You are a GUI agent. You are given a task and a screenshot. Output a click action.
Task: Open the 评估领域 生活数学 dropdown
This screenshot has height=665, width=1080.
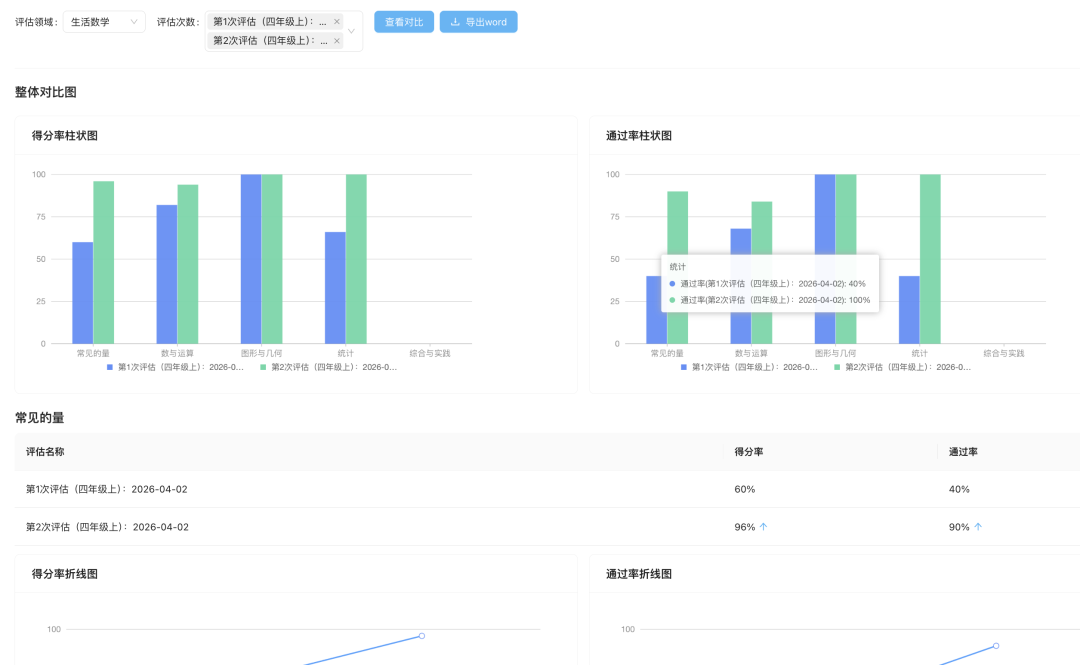click(104, 22)
